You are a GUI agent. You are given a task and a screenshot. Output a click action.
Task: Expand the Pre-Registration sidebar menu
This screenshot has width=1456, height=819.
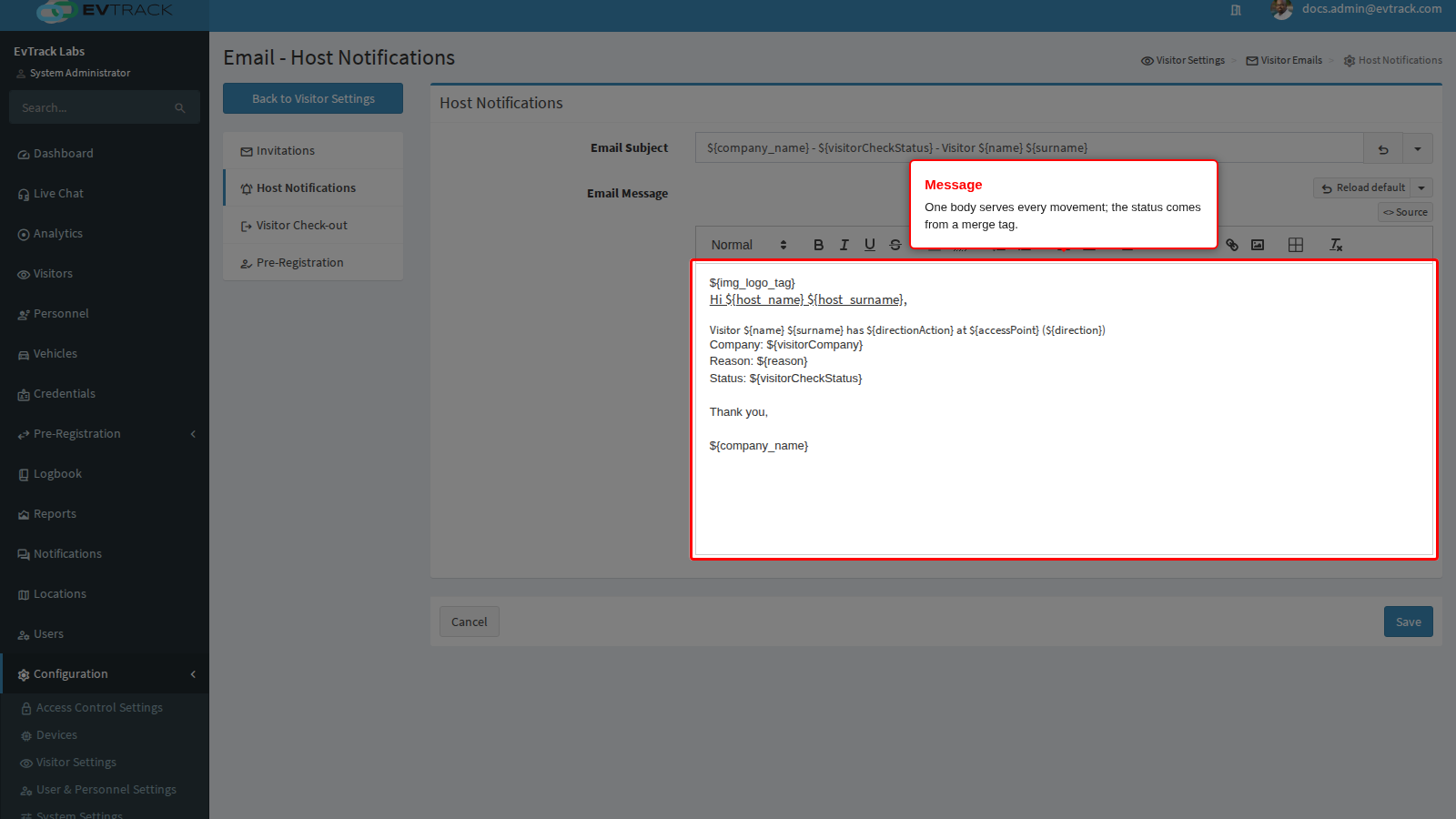(x=105, y=434)
